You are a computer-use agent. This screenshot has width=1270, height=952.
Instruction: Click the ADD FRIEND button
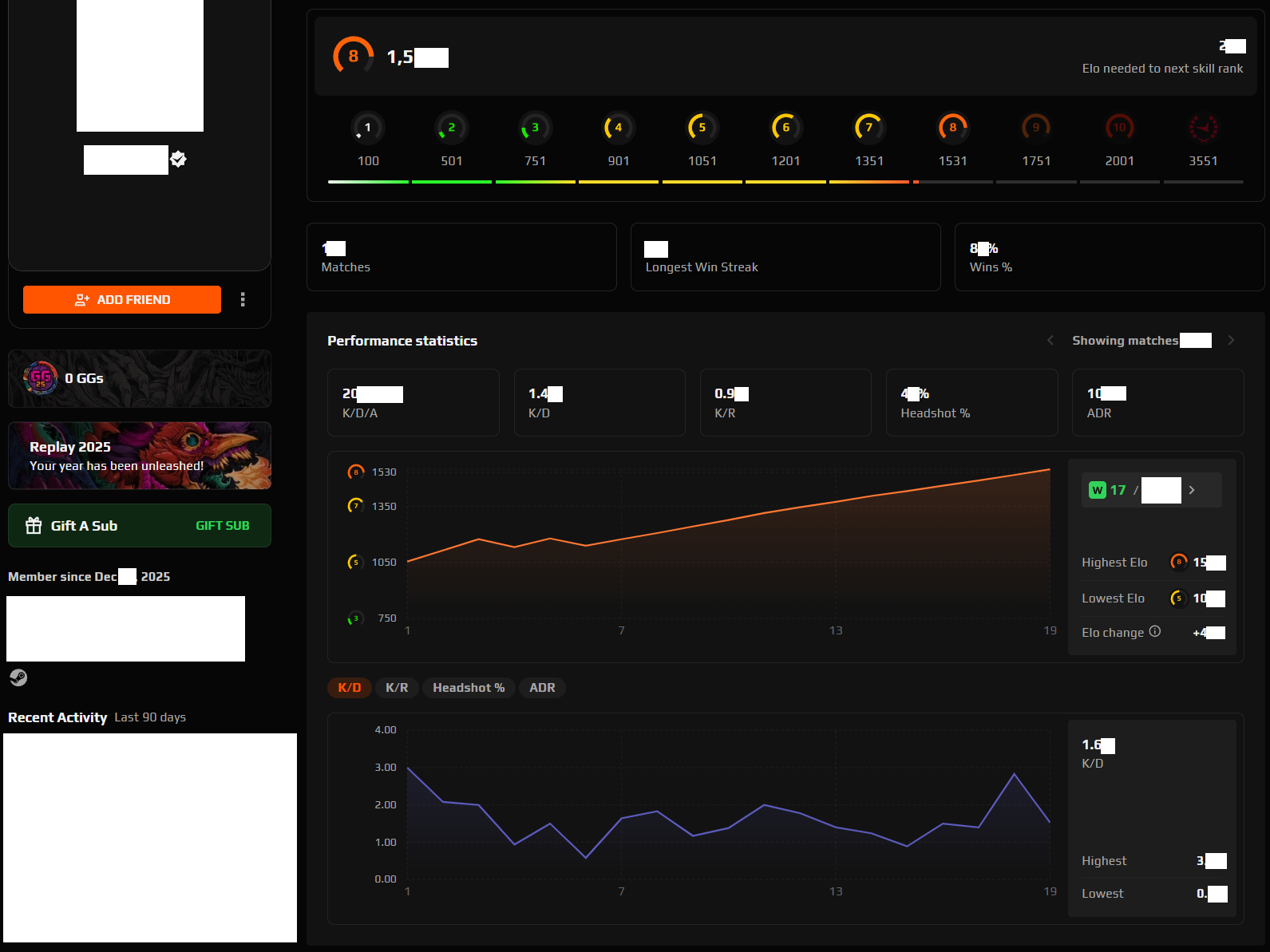[x=122, y=299]
